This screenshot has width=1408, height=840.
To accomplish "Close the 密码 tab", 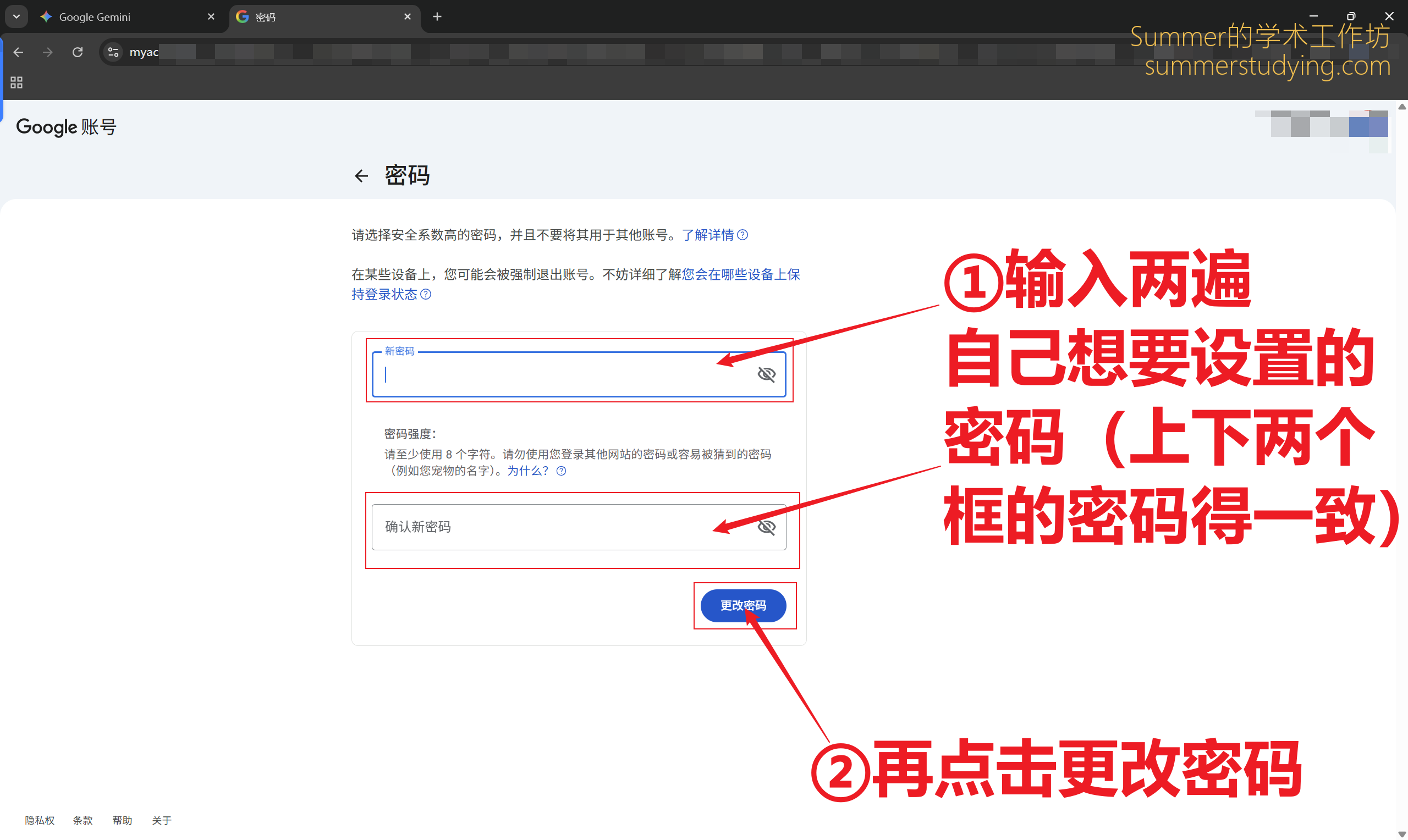I will (407, 17).
